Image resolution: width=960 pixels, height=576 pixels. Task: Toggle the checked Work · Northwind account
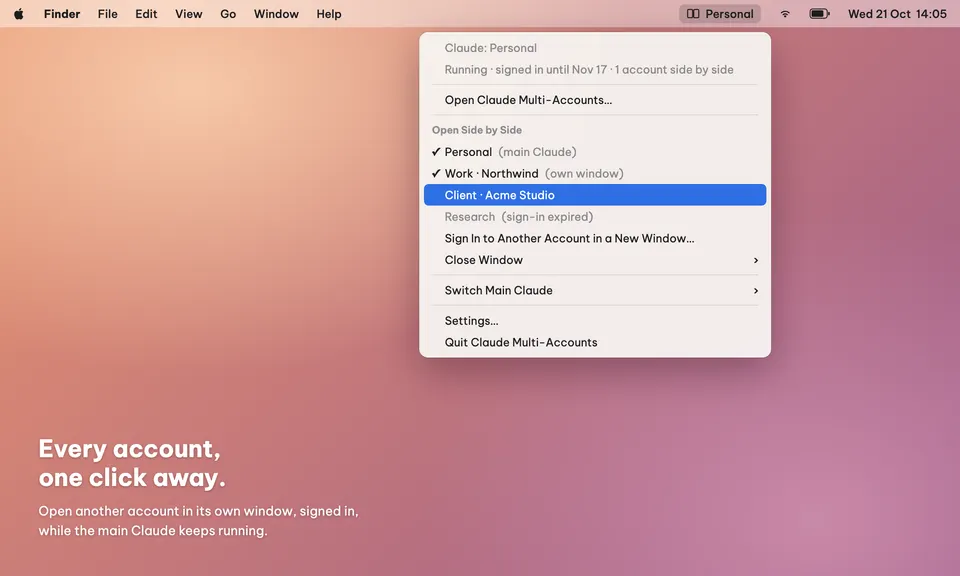click(x=595, y=173)
